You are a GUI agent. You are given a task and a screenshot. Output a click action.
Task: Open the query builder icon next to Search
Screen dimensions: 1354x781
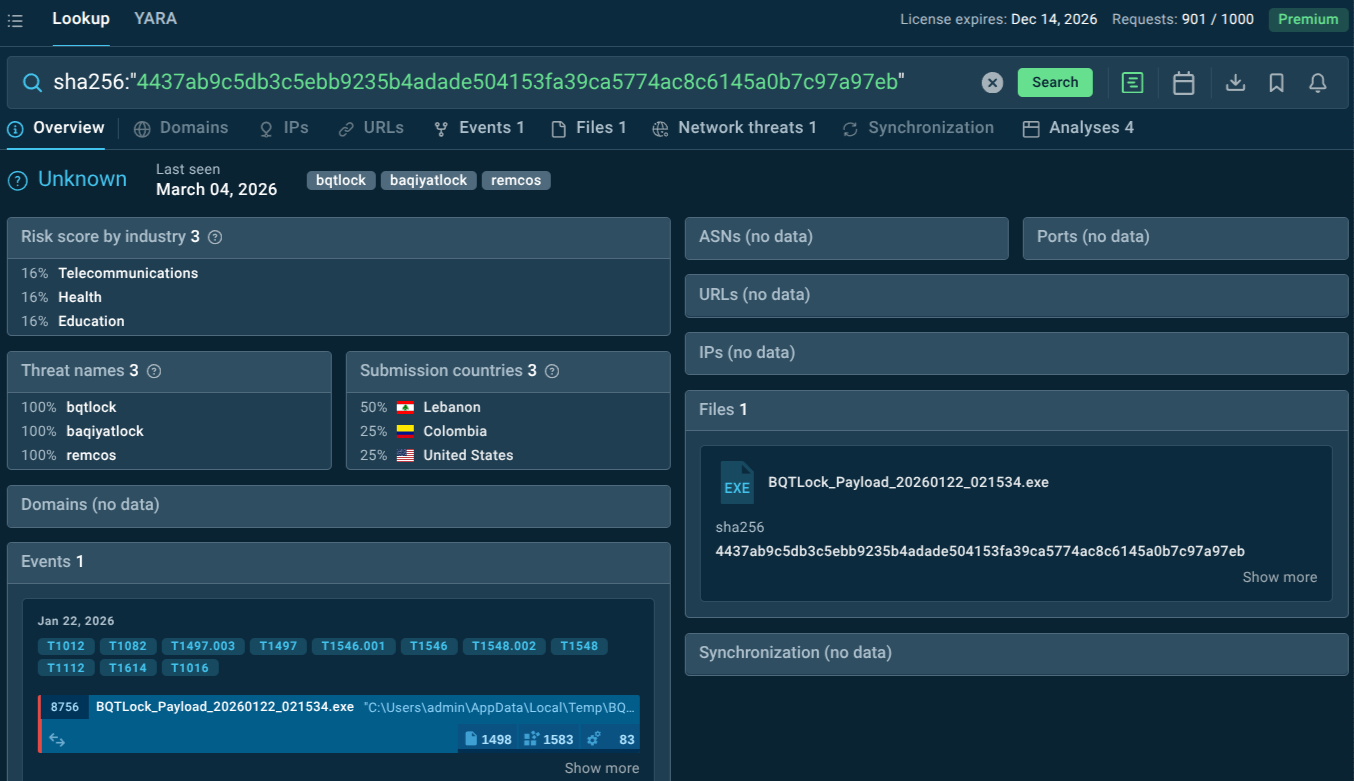pos(1132,83)
